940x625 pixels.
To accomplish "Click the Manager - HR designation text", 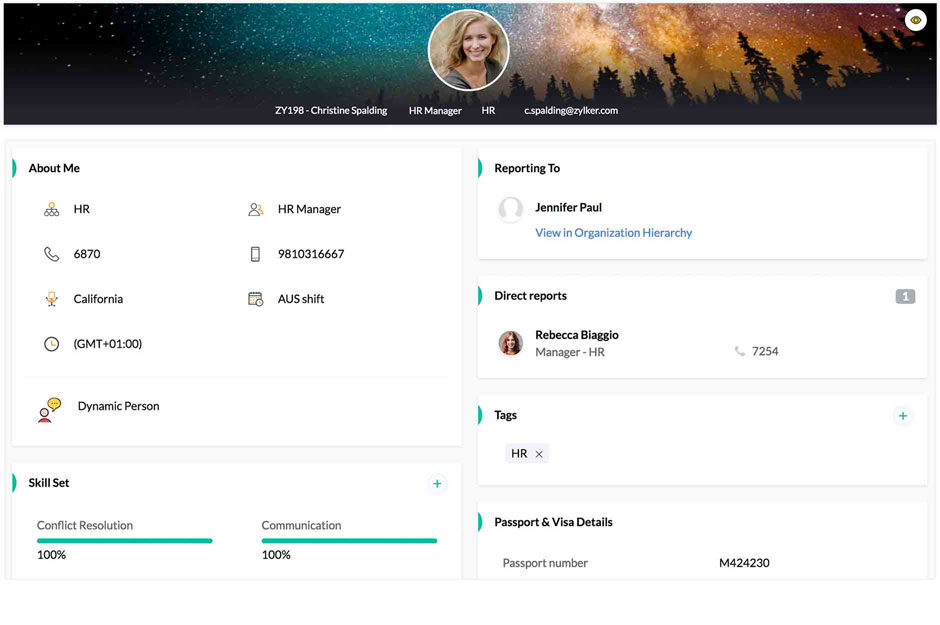I will (570, 352).
